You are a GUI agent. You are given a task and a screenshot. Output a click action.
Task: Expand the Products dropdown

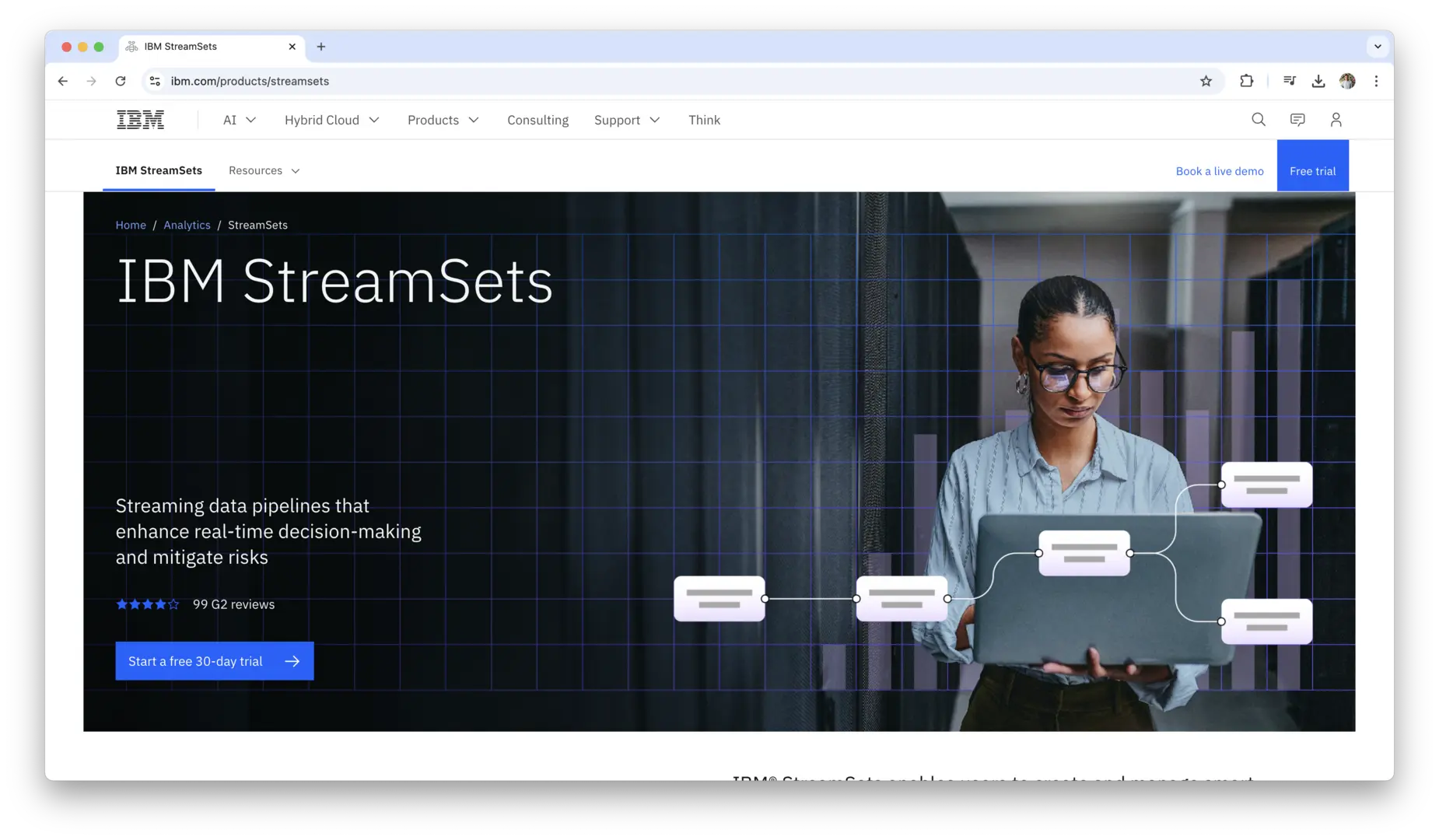[442, 120]
